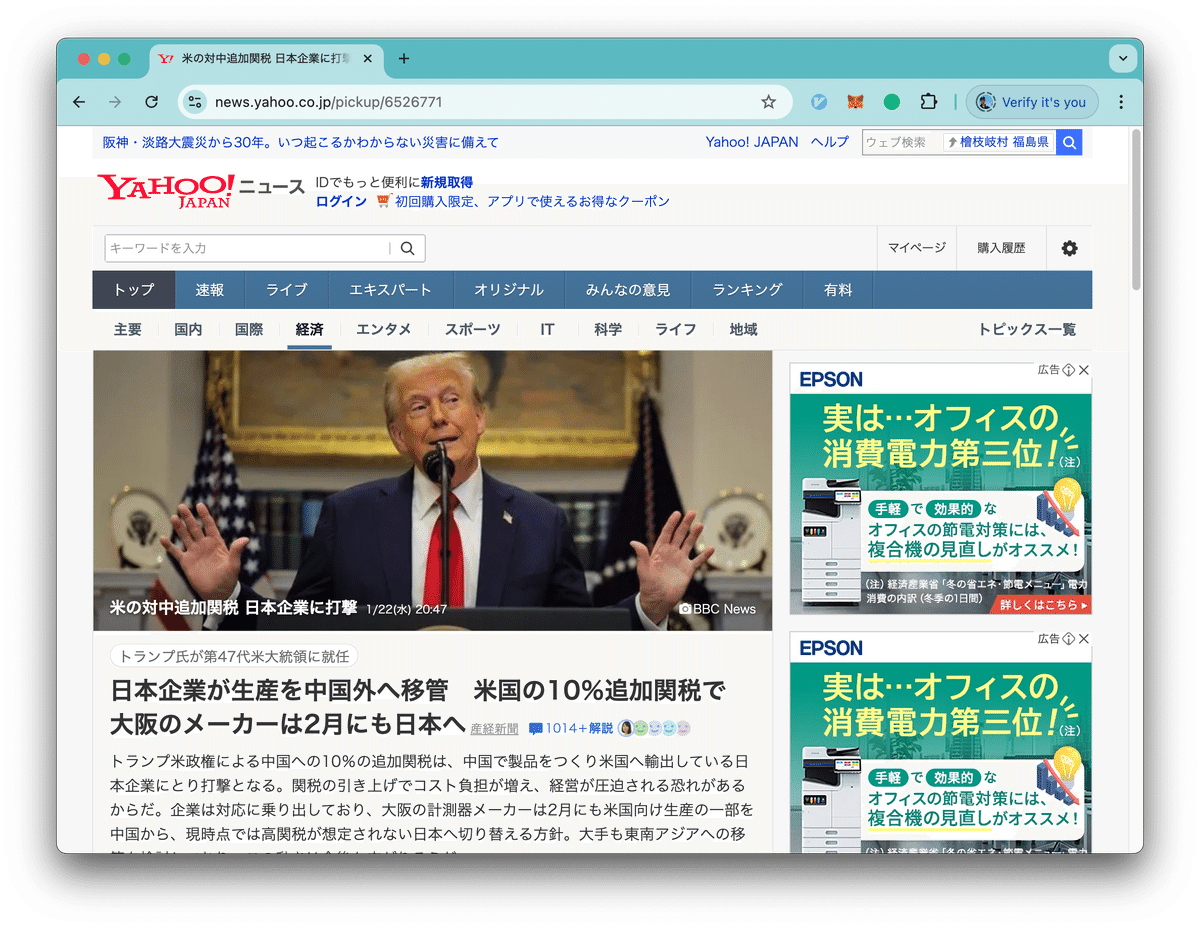The height and width of the screenshot is (928, 1200).
Task: Expand the tab search dropdown arrow
Action: click(x=1123, y=59)
